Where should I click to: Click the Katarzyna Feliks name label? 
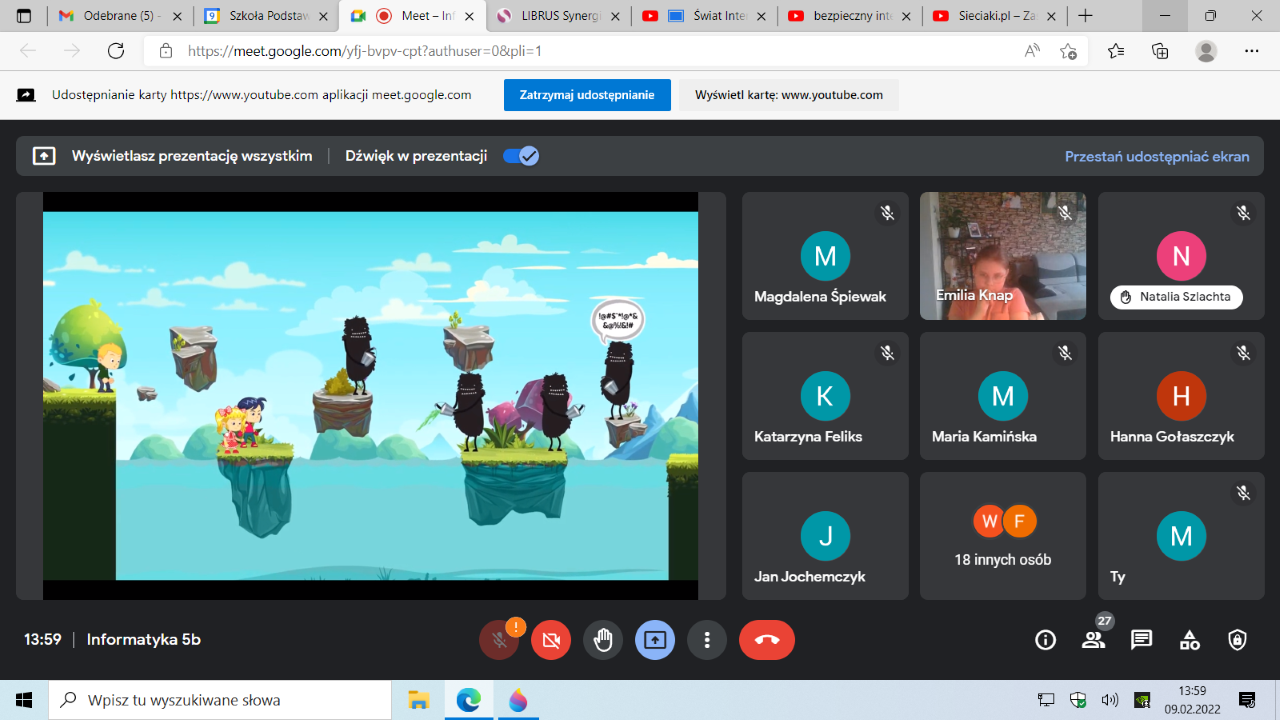808,436
